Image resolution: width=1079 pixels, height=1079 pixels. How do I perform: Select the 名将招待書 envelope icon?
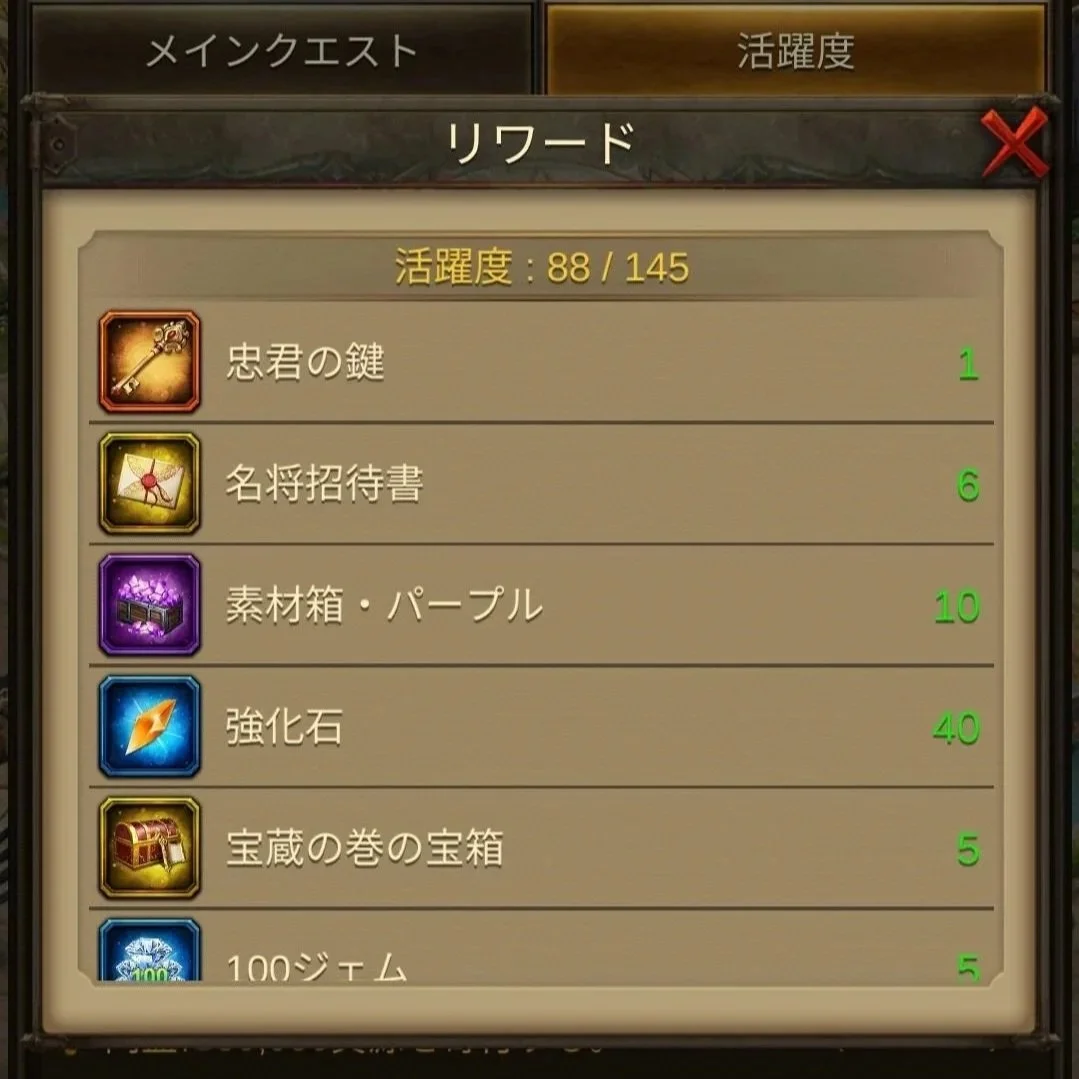coord(149,484)
